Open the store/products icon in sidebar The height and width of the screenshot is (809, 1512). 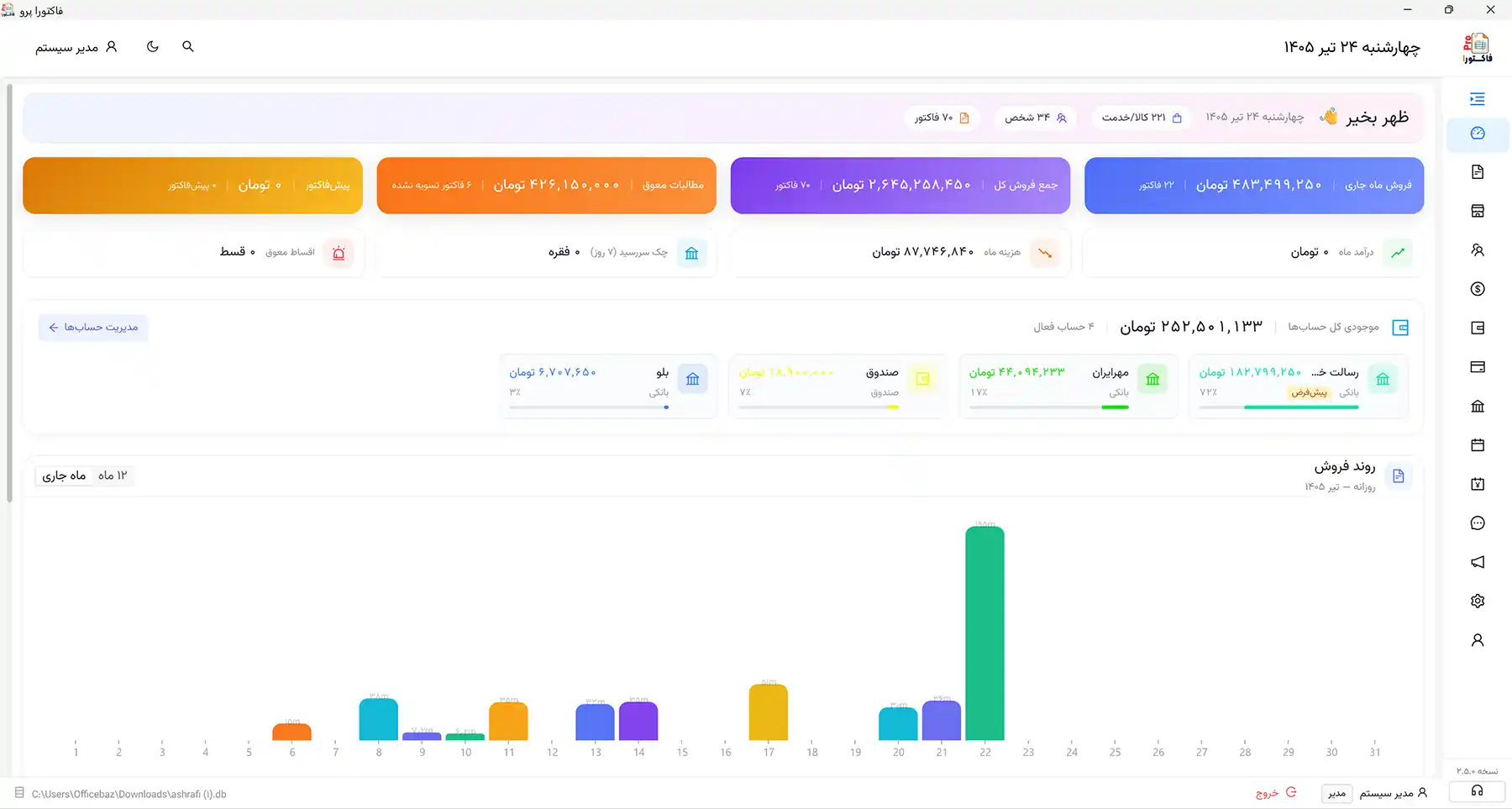1478,211
